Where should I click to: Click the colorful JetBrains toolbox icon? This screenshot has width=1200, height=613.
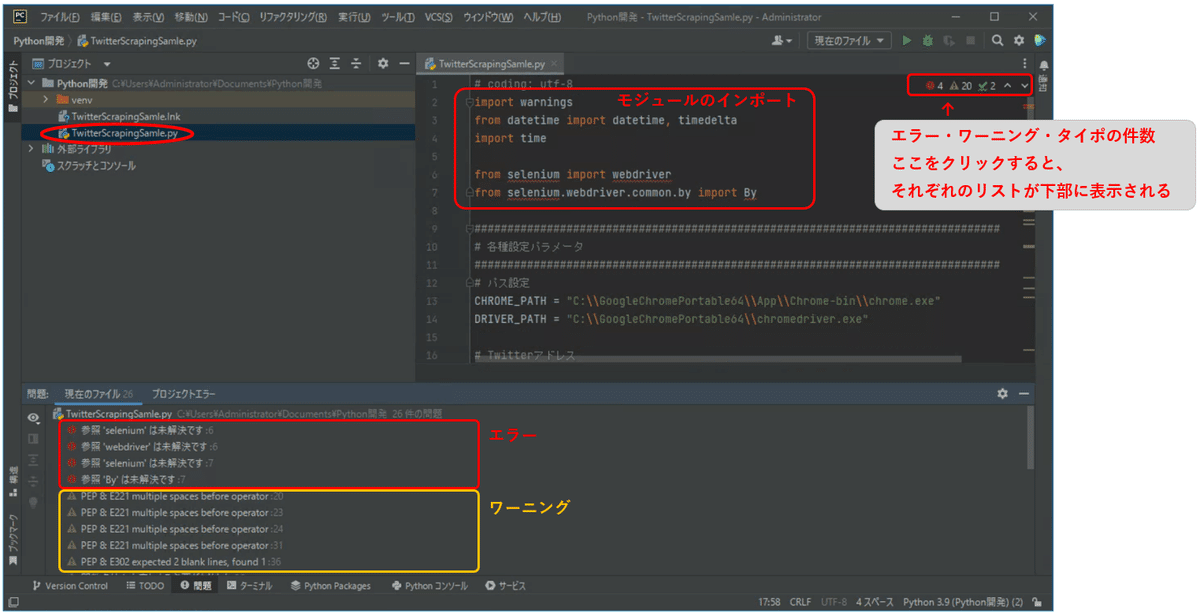coord(1040,41)
